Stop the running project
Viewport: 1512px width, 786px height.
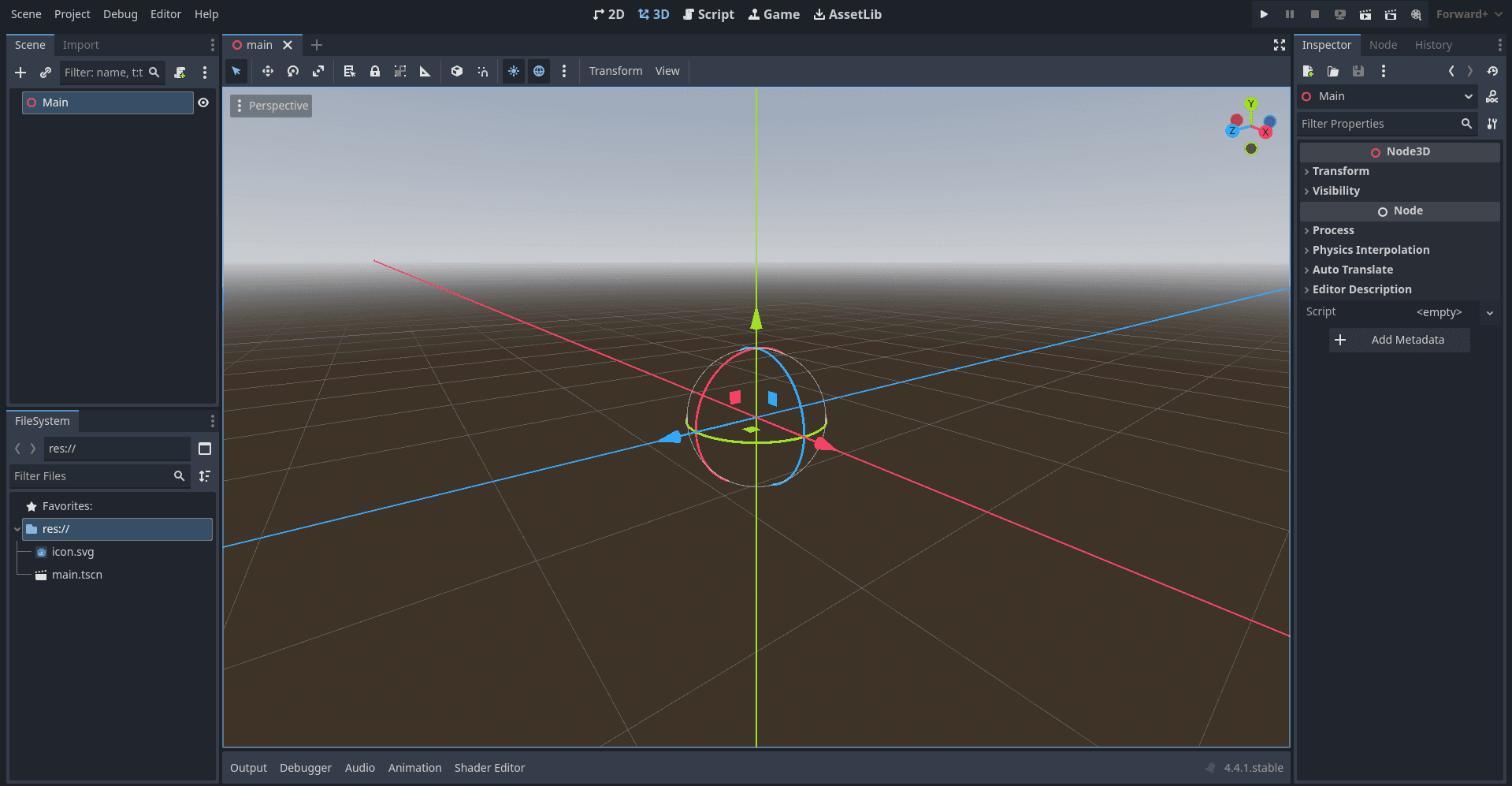pos(1315,14)
